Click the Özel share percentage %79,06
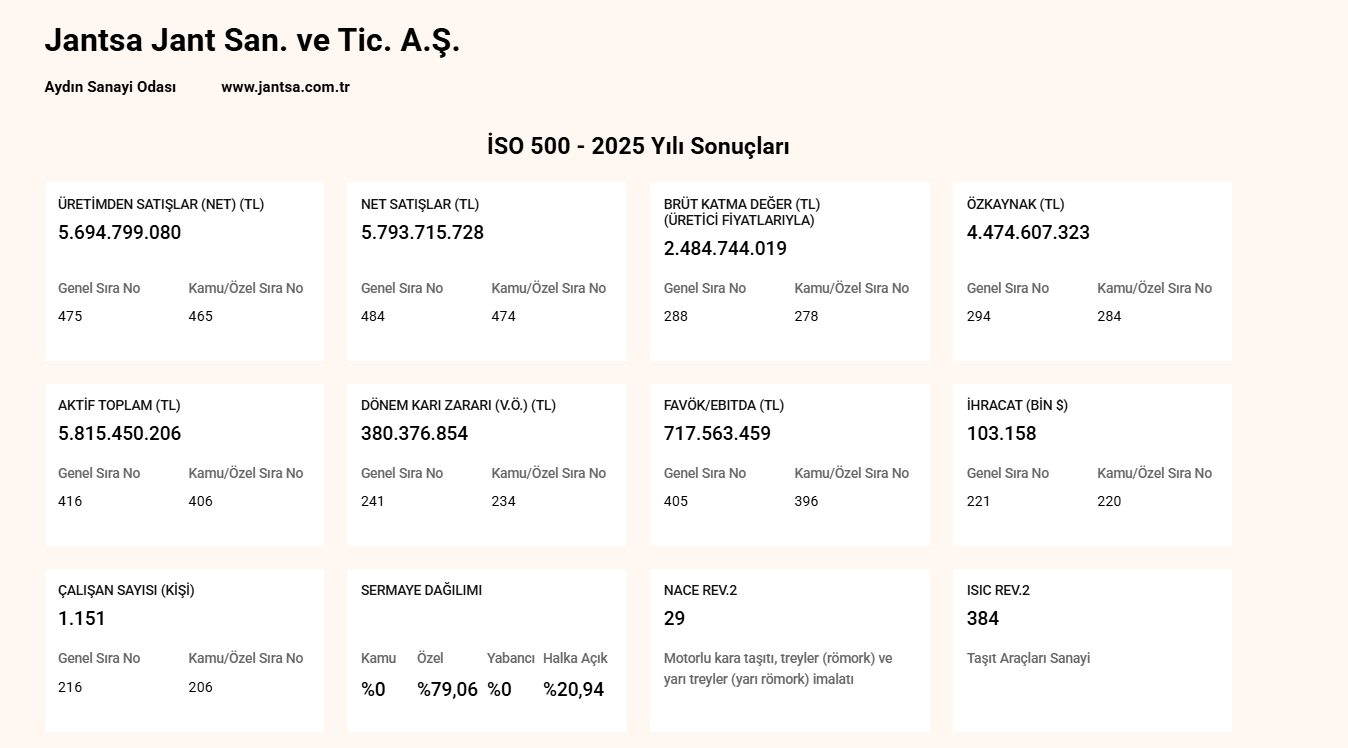This screenshot has height=748, width=1348. click(447, 690)
